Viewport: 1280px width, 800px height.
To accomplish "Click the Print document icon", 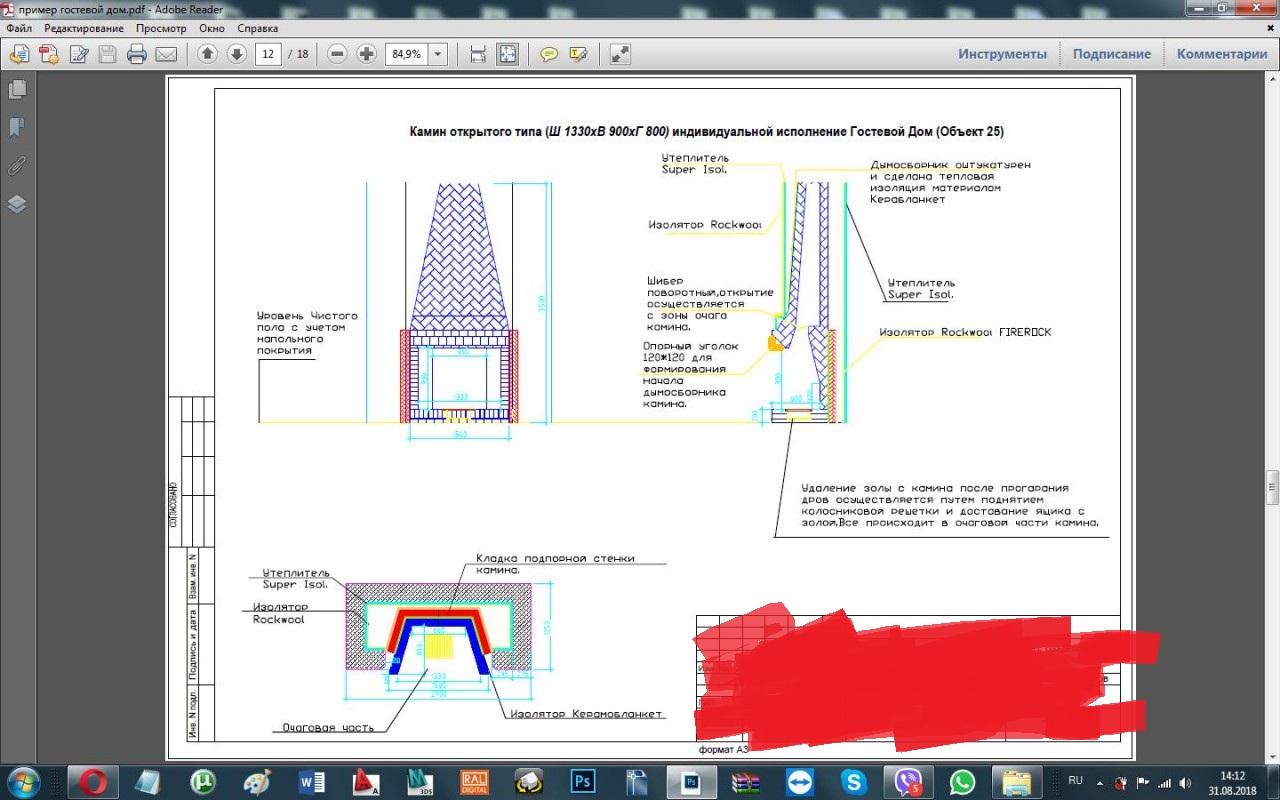I will 137,54.
